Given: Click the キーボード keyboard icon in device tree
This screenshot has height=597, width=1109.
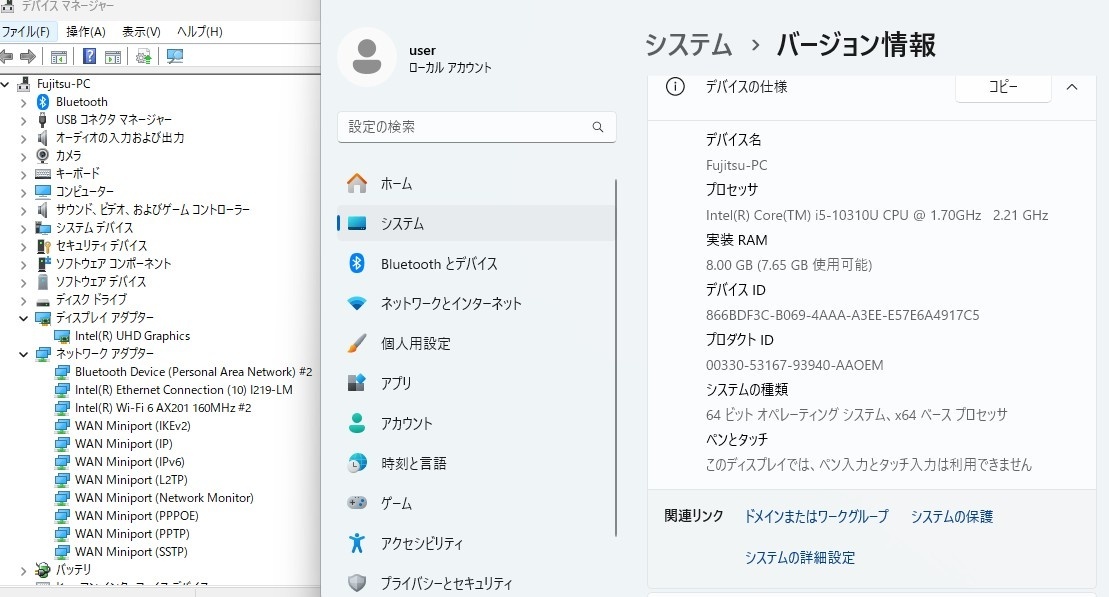Looking at the screenshot, I should coord(43,173).
